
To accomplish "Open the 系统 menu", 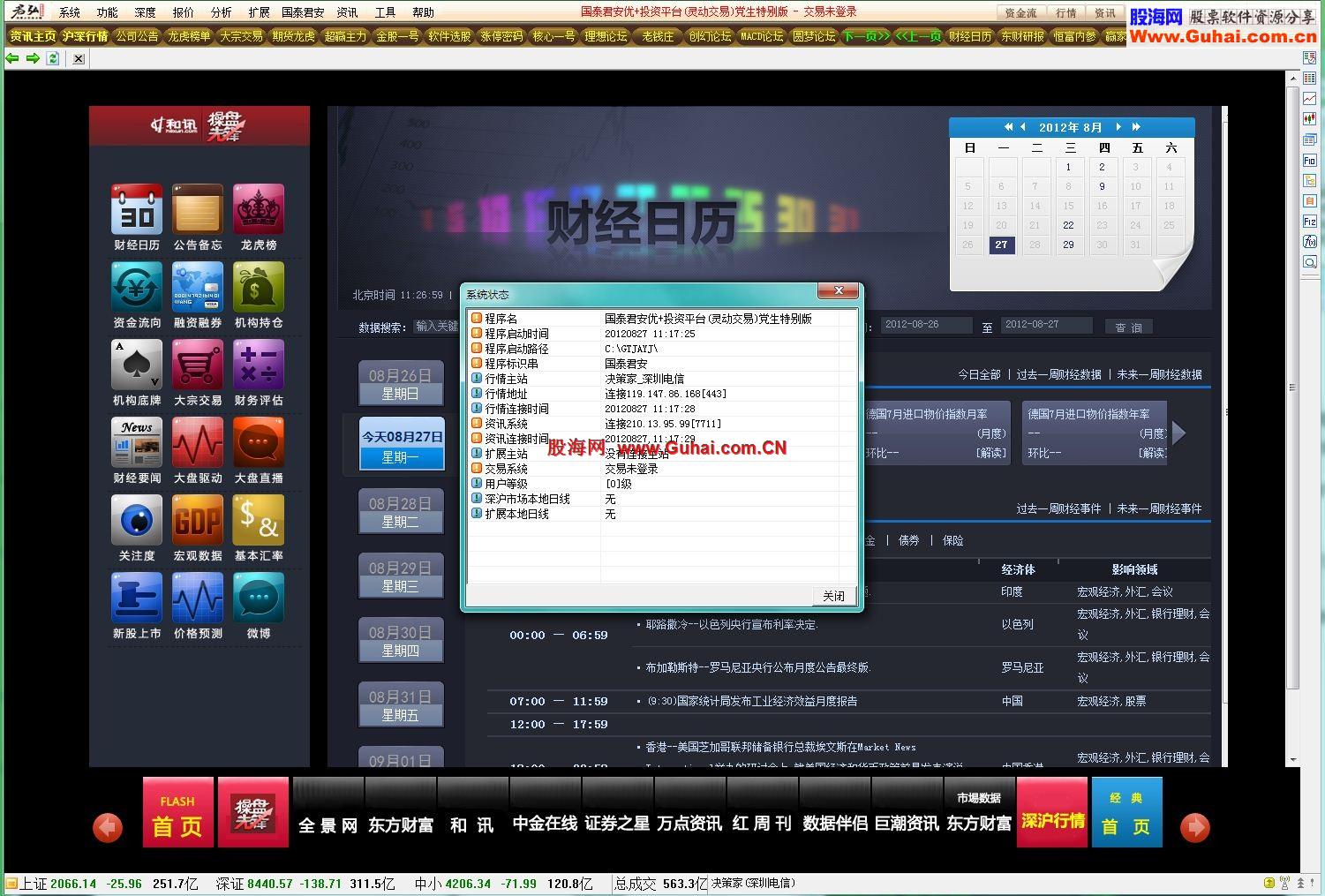I will 70,12.
